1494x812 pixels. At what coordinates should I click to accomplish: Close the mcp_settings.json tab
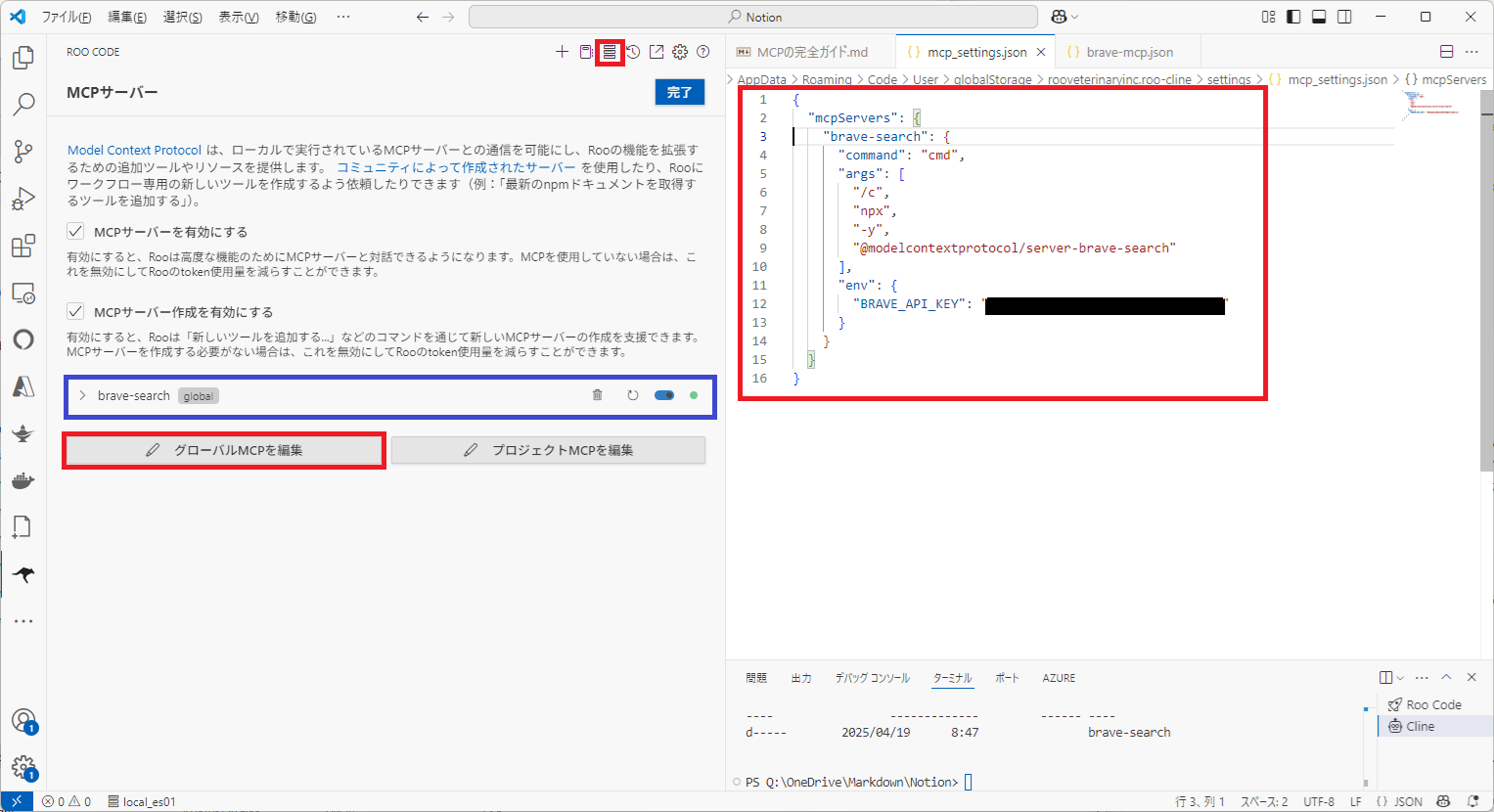[1041, 52]
